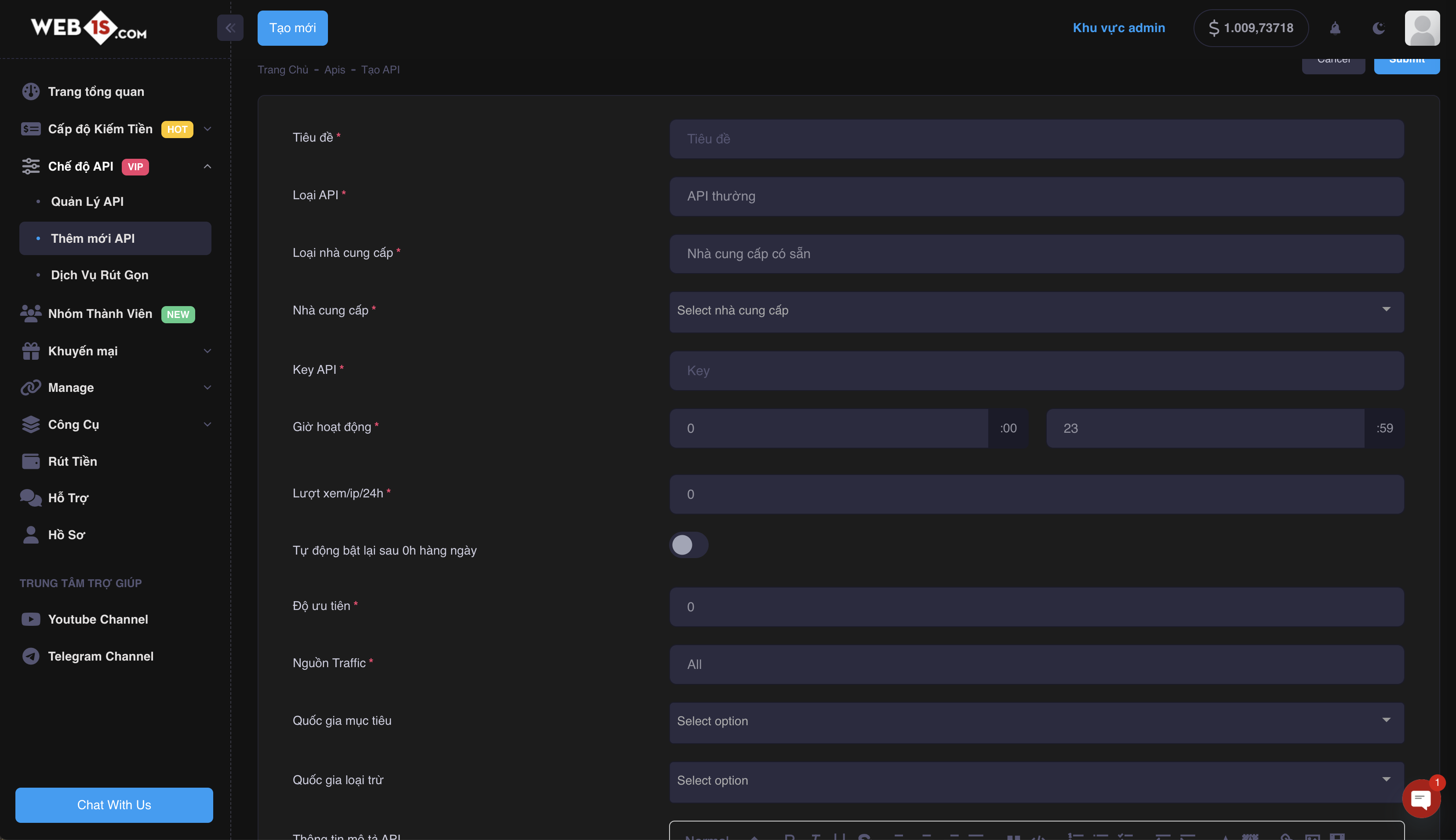This screenshot has height=840, width=1456.
Task: Open Quốc gia mục tiêu dropdown
Action: pyautogui.click(x=1036, y=721)
